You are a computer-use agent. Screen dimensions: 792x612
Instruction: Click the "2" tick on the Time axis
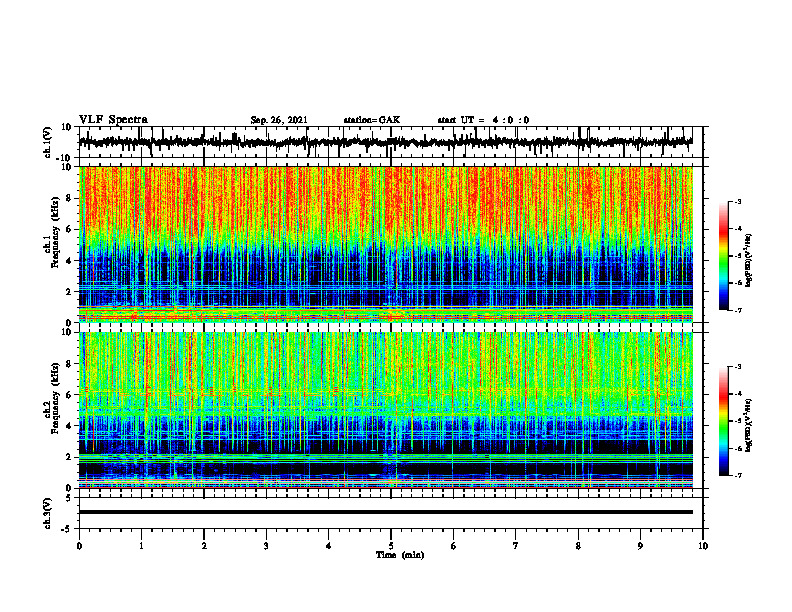(204, 546)
